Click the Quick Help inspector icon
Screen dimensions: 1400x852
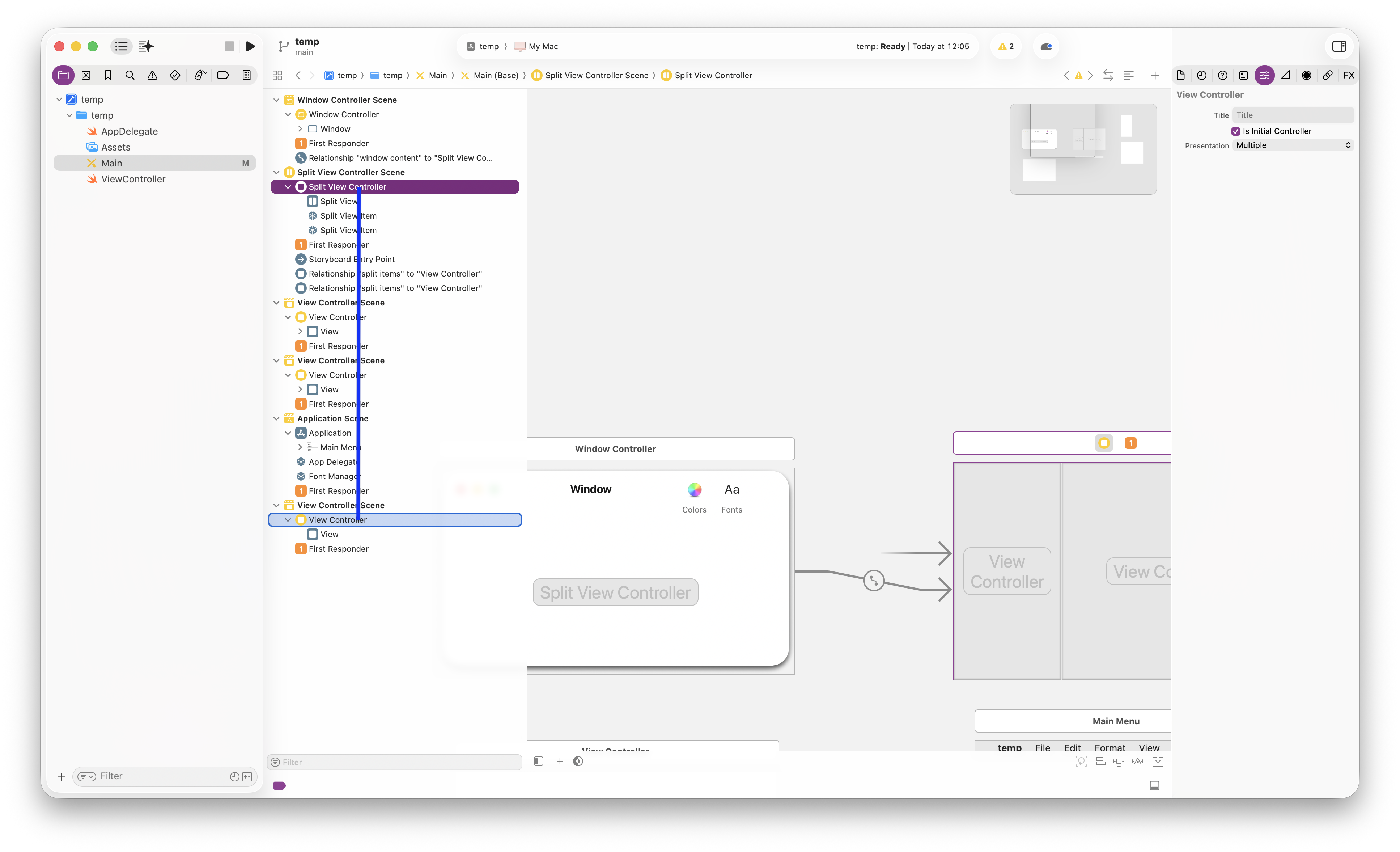pos(1223,75)
